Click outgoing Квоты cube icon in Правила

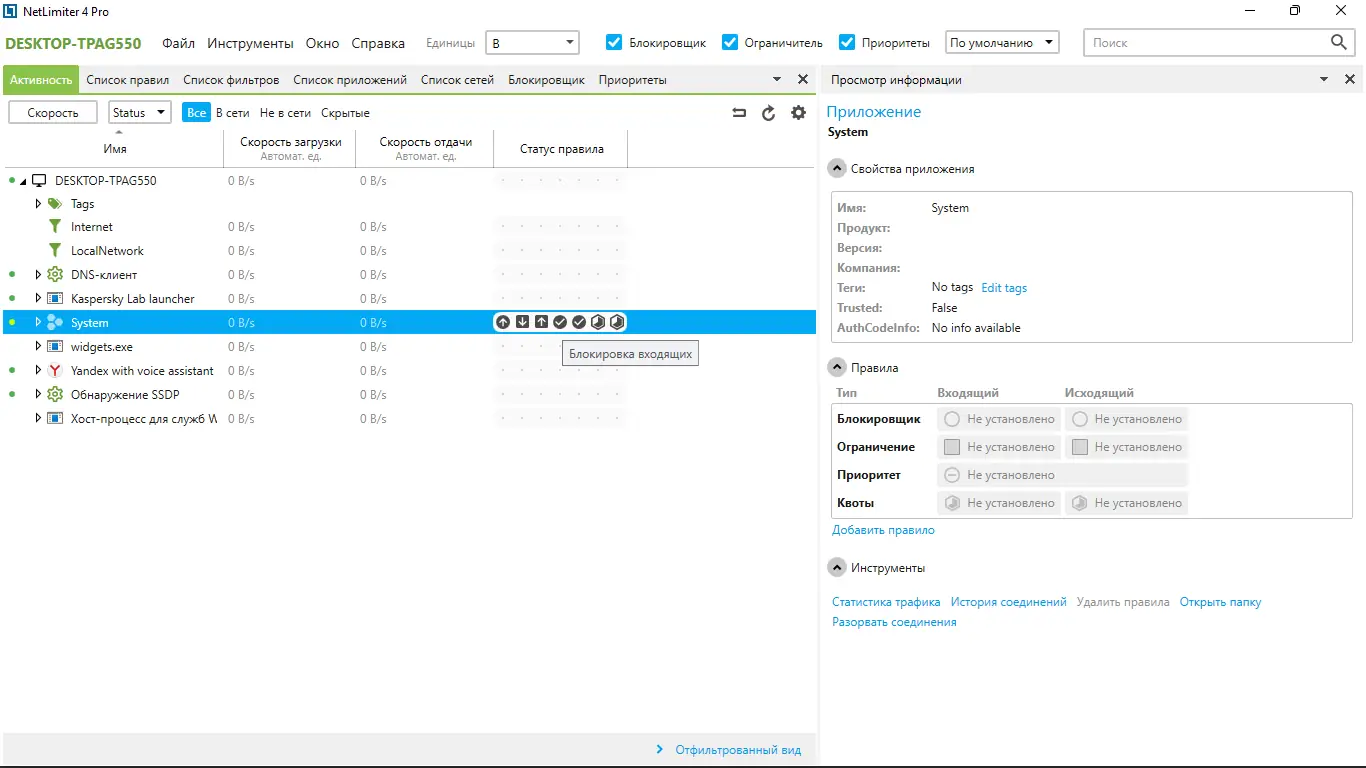point(1079,503)
